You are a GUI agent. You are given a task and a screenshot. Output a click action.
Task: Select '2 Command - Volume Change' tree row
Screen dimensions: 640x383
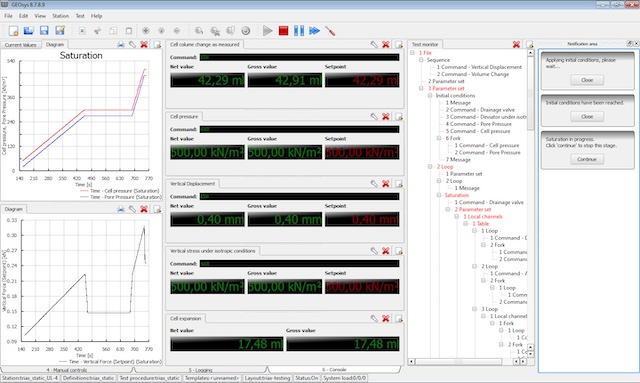coord(473,74)
